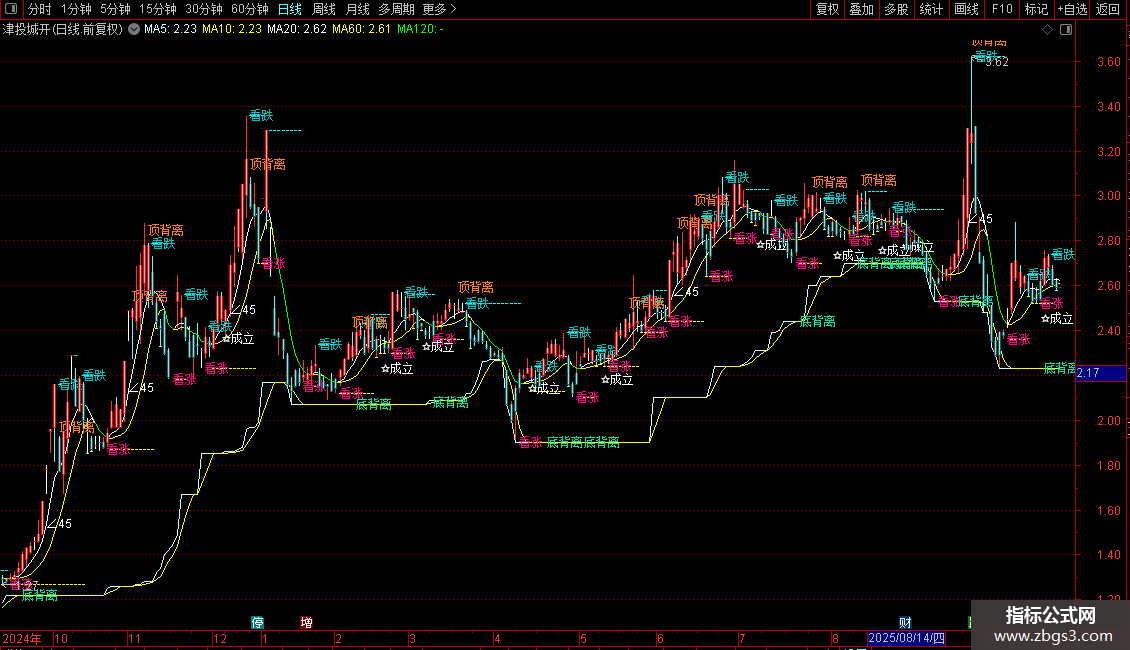Click the stock title 津投城开(日线.前复权)
The height and width of the screenshot is (650, 1130).
(x=63, y=30)
